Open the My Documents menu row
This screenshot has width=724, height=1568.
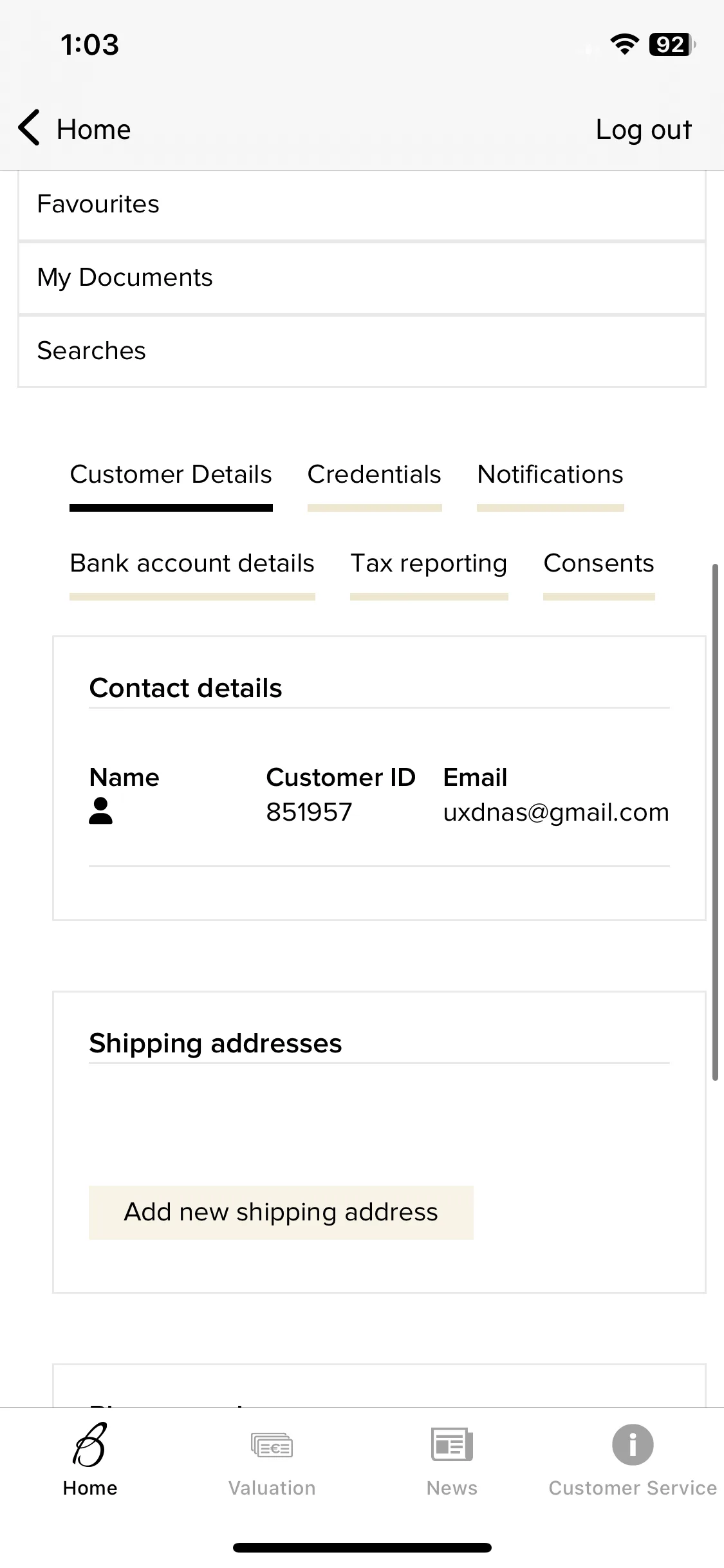(362, 278)
